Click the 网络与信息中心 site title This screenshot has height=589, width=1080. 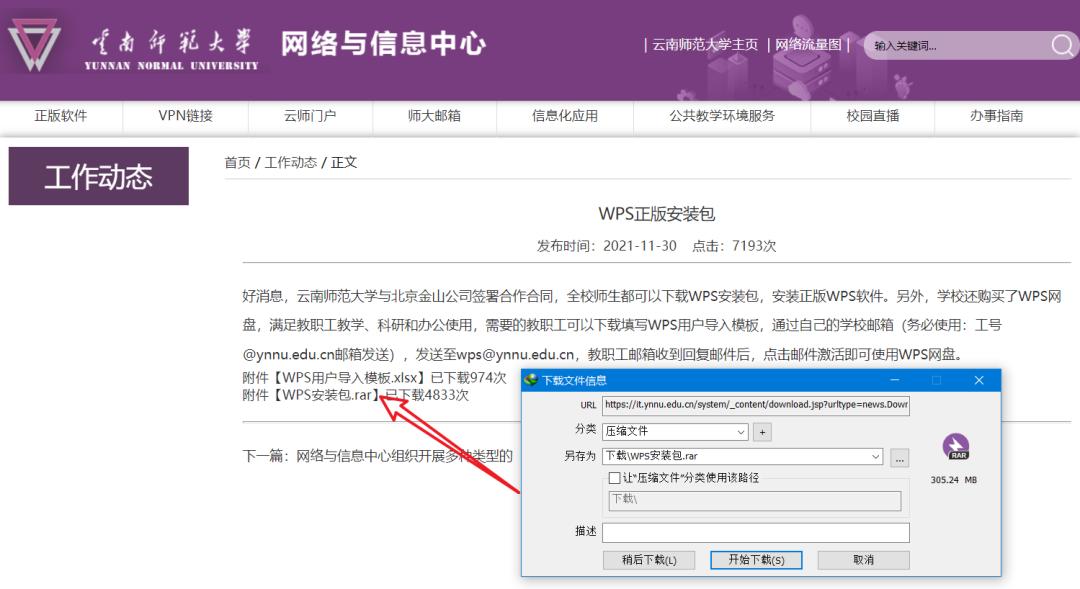point(383,43)
